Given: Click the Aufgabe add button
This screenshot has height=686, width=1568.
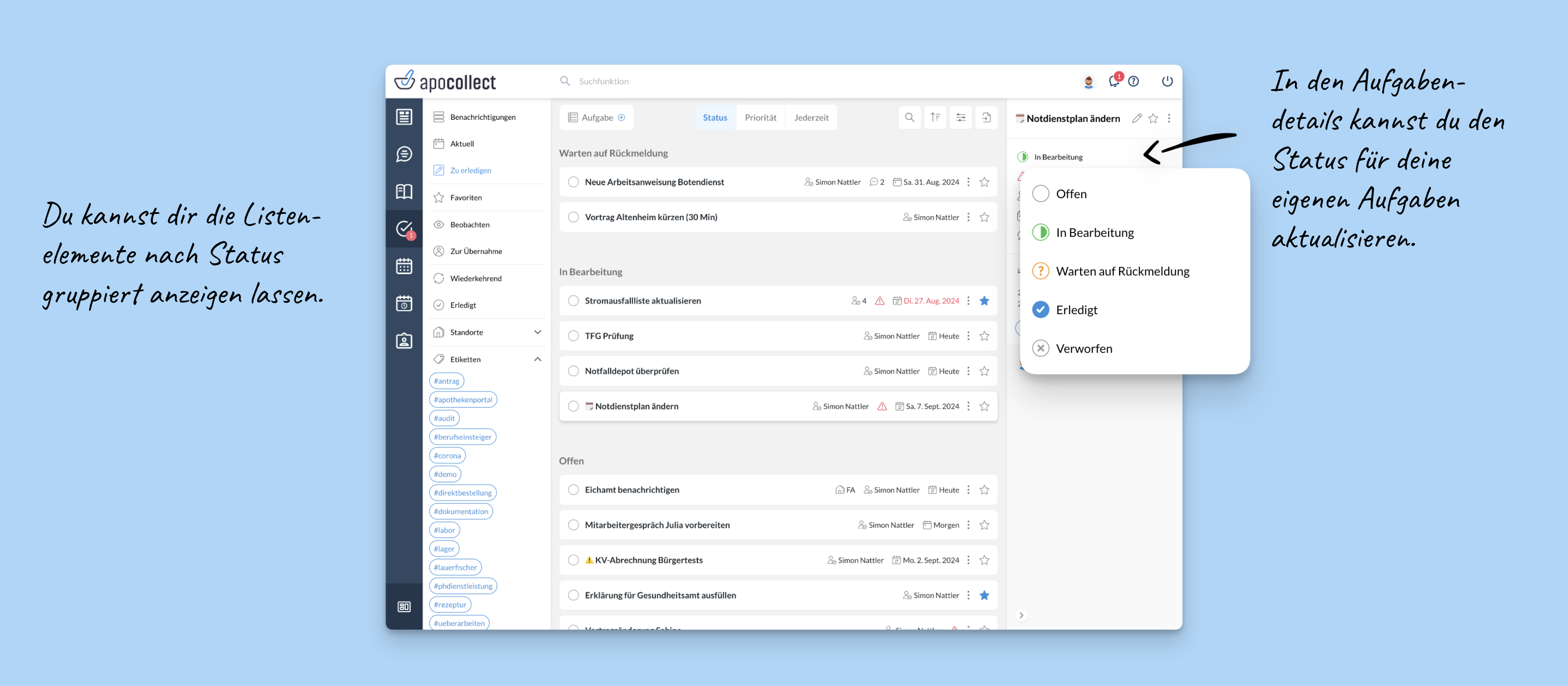Looking at the screenshot, I should click(x=596, y=117).
